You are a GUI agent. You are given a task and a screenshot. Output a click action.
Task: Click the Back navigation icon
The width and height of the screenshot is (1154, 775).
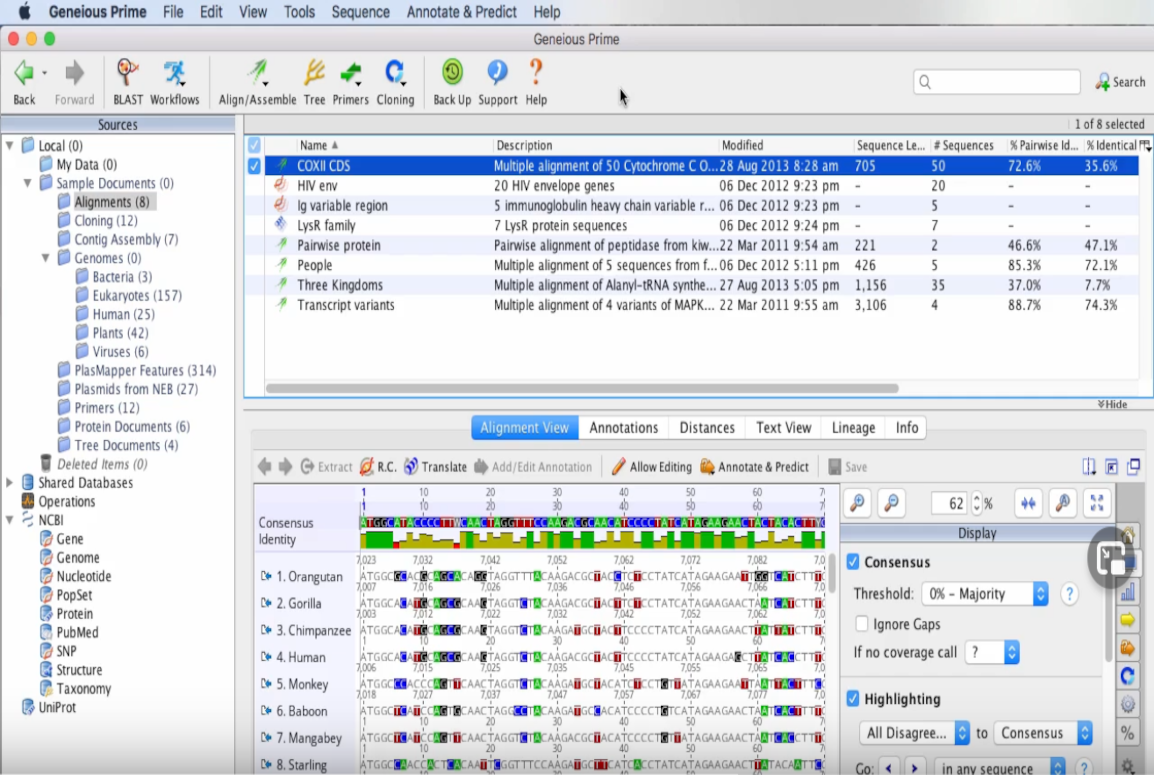click(x=24, y=74)
